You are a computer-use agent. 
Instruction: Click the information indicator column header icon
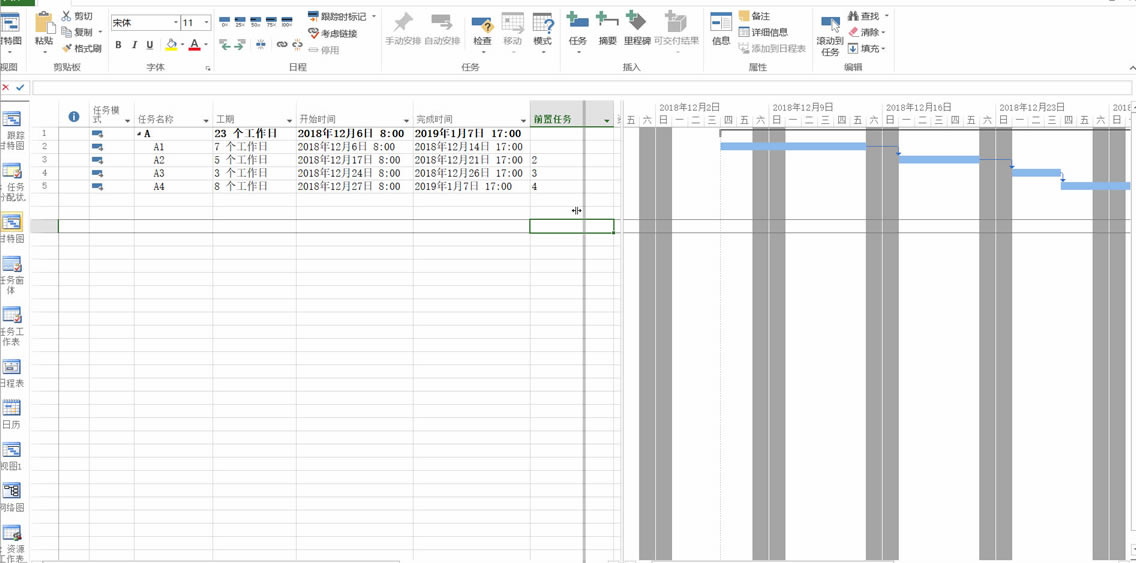74,116
